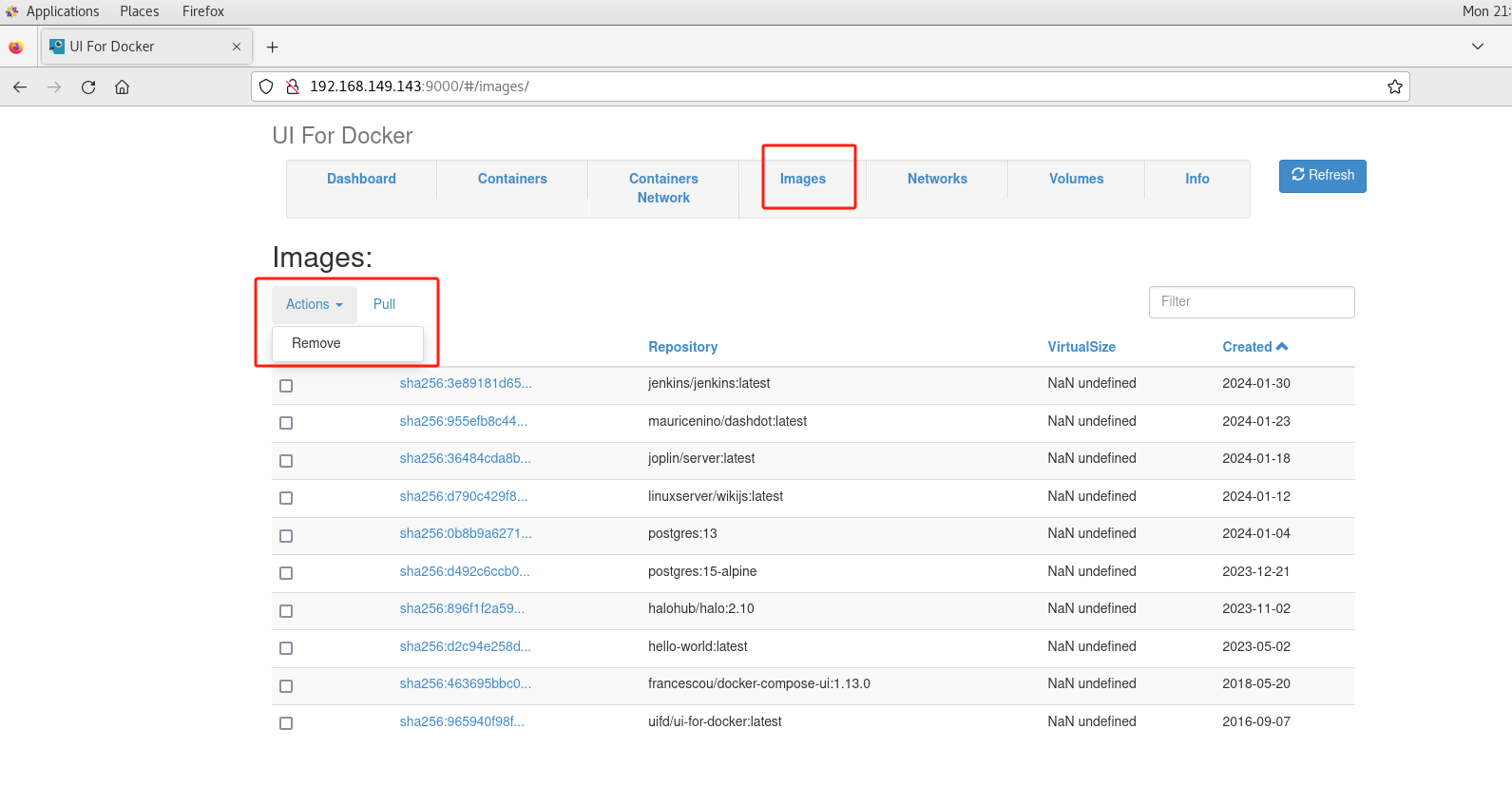Viewport: 1512px width, 787px height.
Task: Open Firefox home page icon
Action: 123,86
